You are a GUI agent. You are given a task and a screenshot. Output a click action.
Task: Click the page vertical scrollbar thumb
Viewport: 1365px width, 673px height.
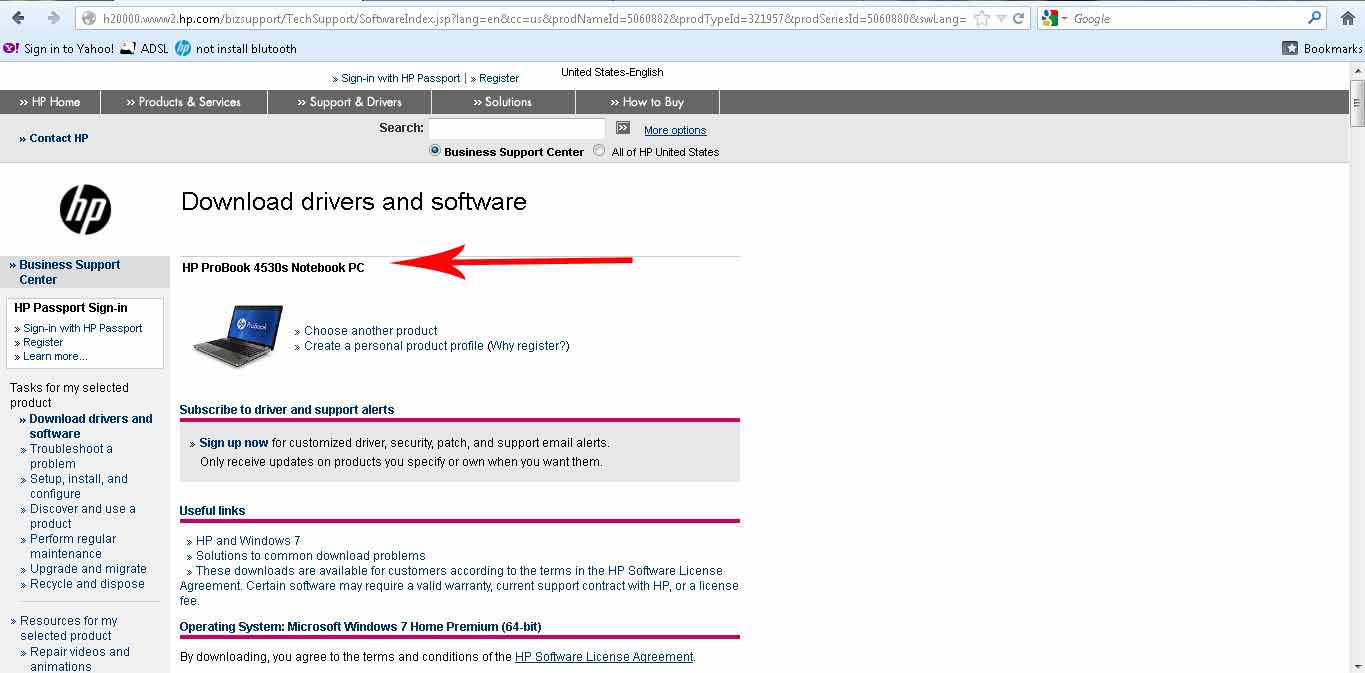(1357, 105)
